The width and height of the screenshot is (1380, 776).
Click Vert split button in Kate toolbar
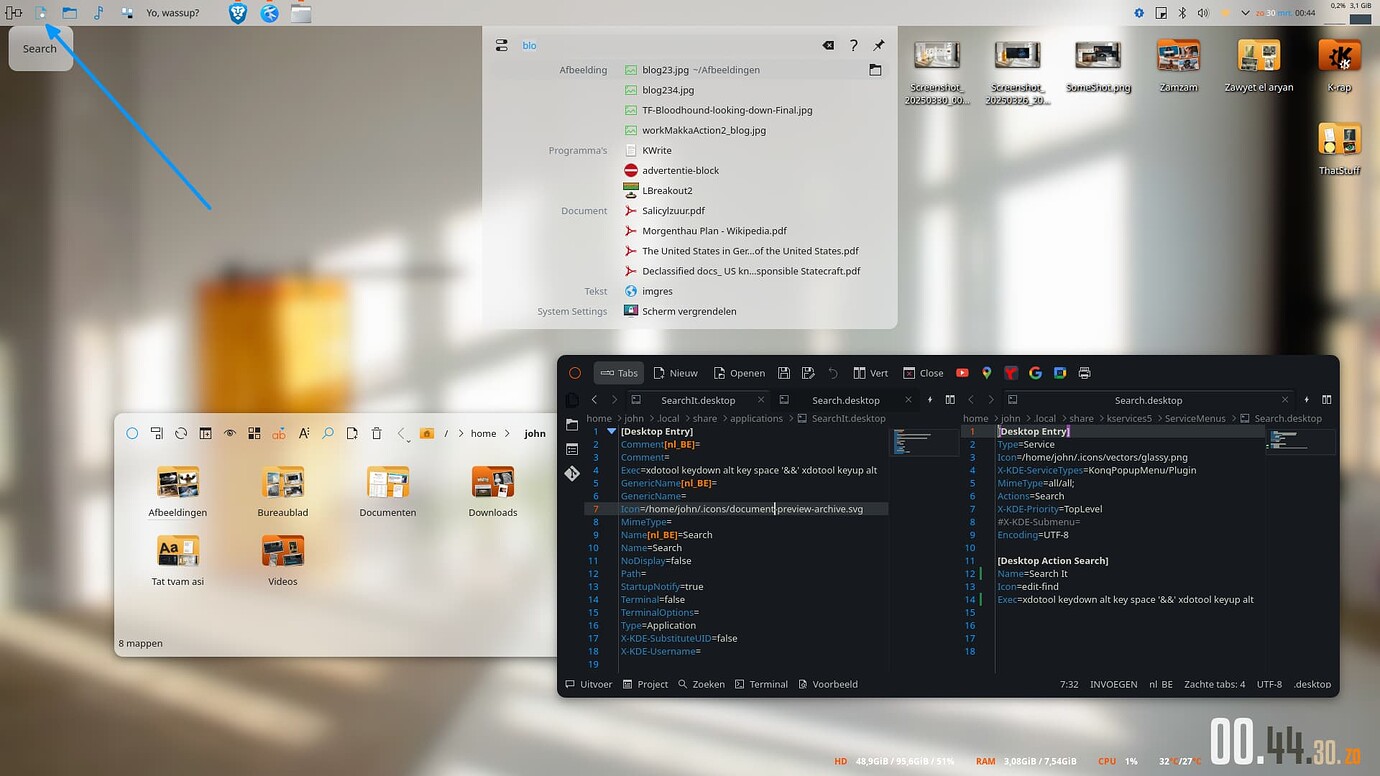pyautogui.click(x=870, y=373)
